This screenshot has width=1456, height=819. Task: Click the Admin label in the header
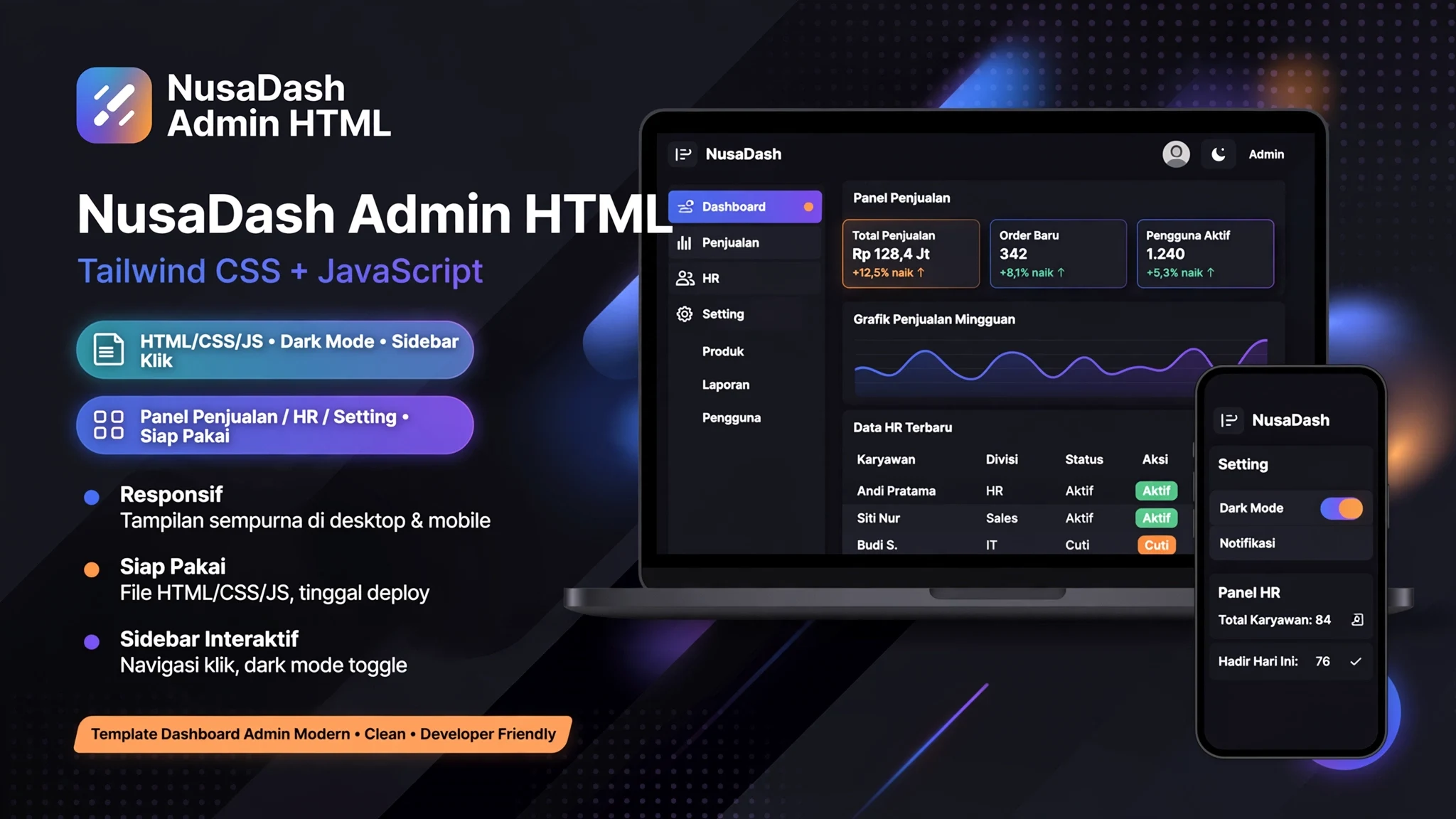1266,154
